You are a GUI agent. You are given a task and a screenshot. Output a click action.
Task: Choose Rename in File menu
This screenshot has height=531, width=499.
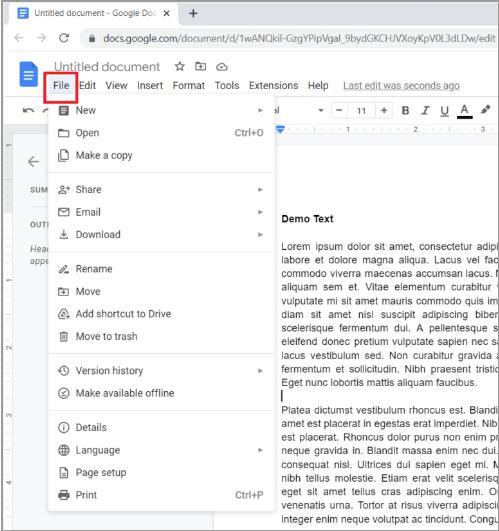tap(161, 269)
